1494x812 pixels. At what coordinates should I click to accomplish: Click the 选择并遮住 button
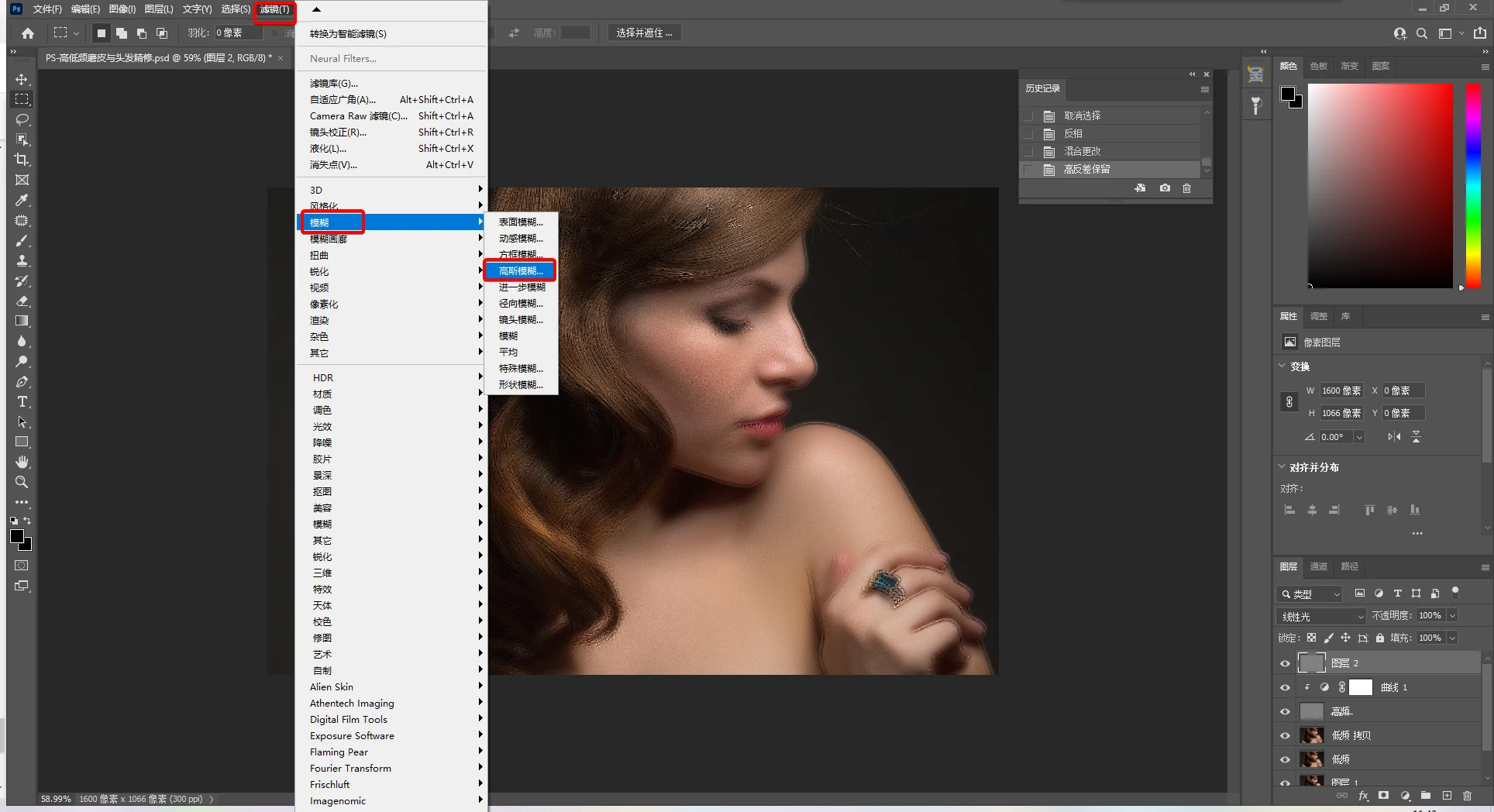point(643,33)
